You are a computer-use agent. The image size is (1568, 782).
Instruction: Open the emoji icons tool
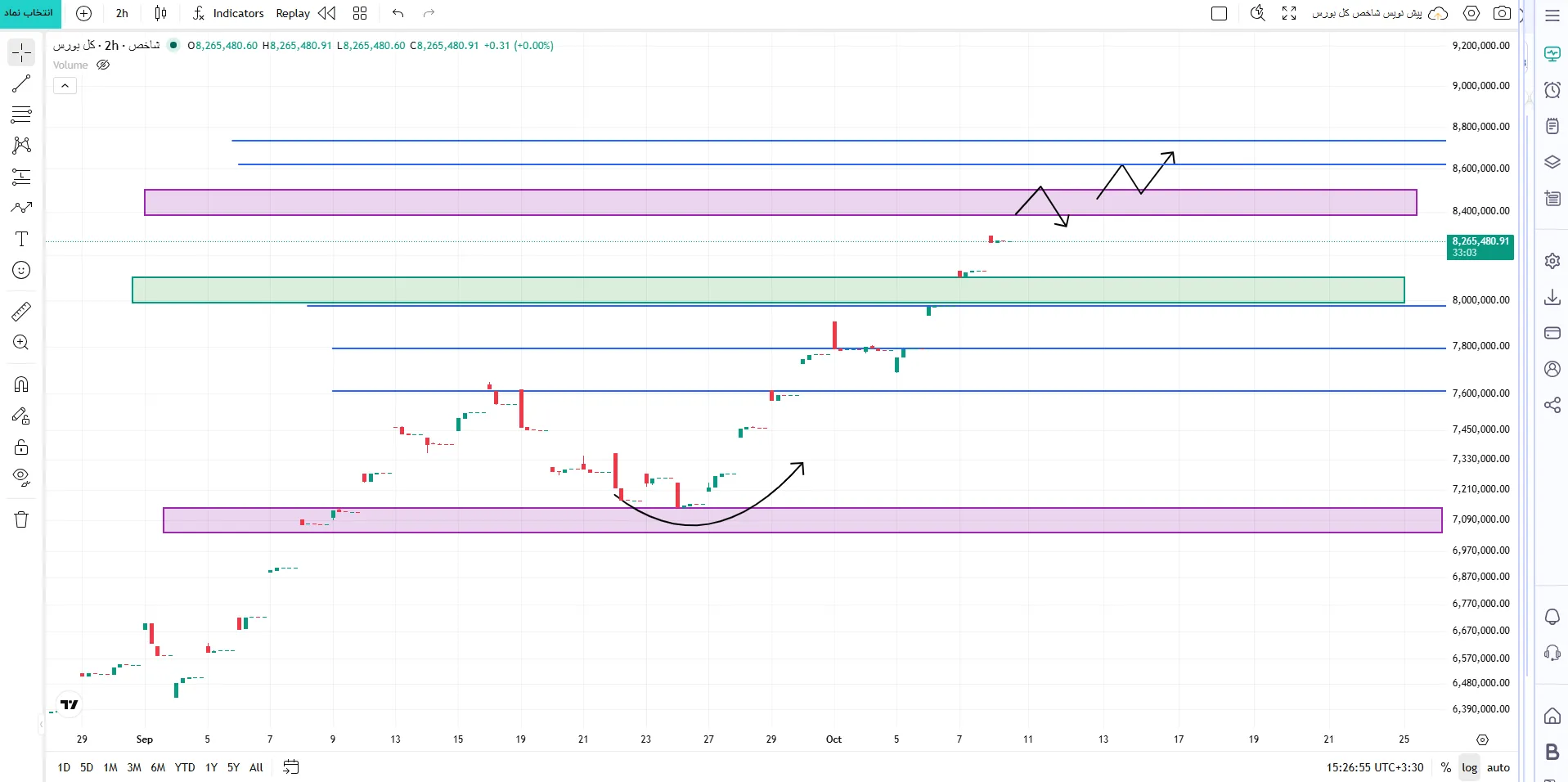pyautogui.click(x=21, y=270)
